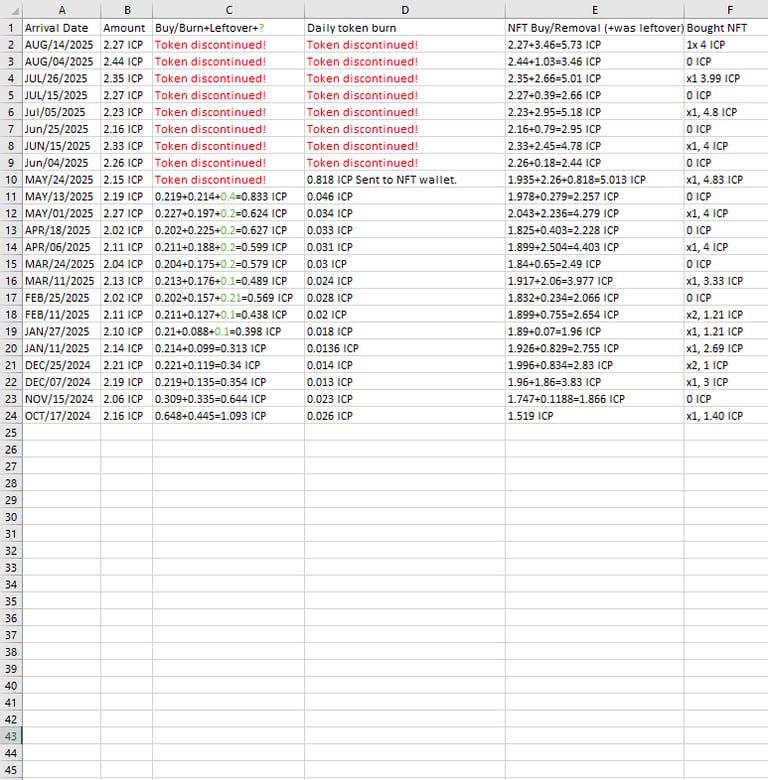Select the NOV/15/2024 date cell
Screen dimensions: 768x780
(x=62, y=399)
